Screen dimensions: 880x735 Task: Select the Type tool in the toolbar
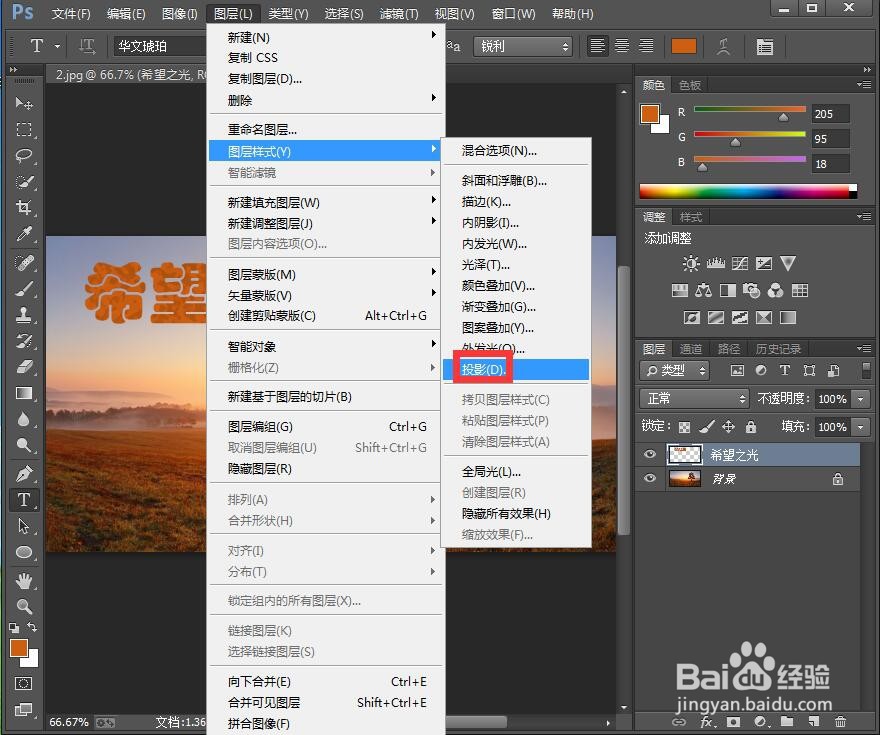pos(22,500)
